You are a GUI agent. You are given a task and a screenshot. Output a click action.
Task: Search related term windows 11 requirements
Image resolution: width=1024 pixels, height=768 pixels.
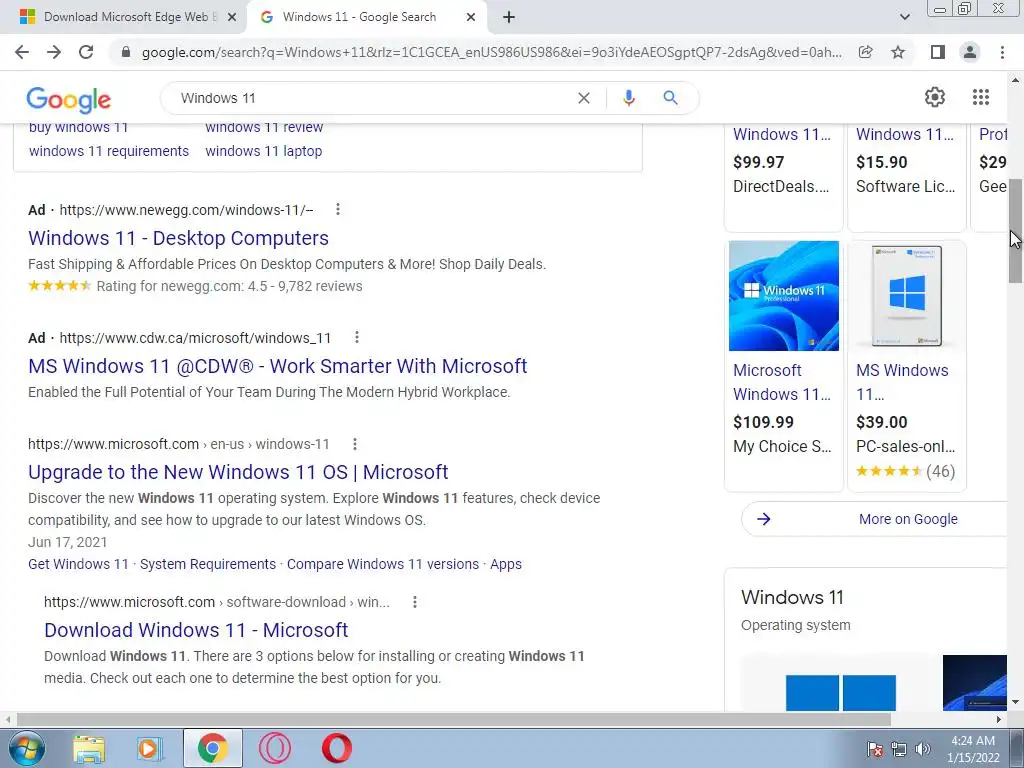click(109, 151)
